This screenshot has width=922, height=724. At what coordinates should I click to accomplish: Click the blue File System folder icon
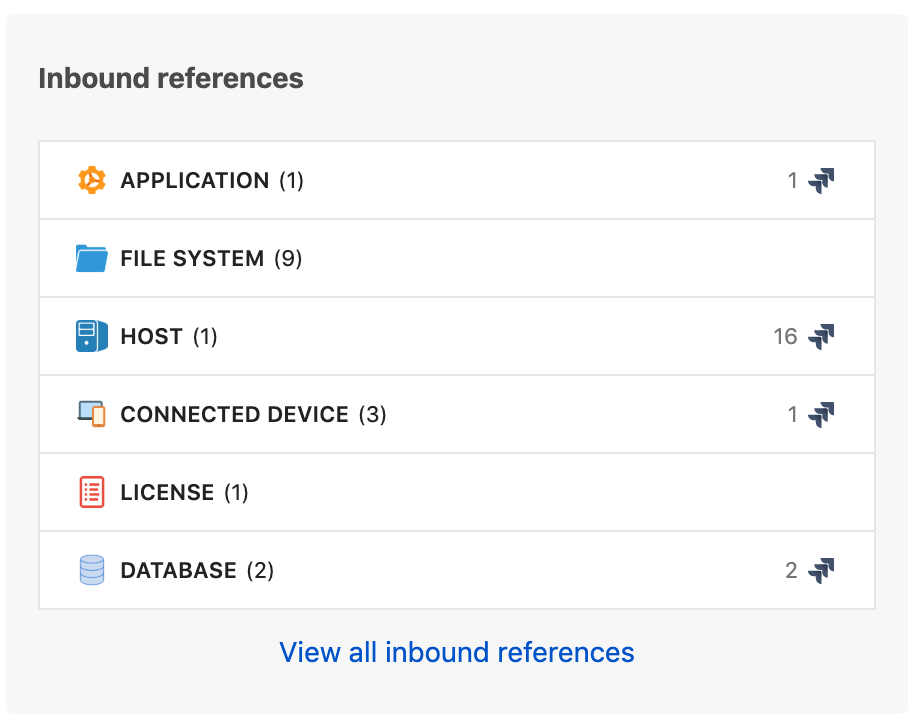[92, 258]
